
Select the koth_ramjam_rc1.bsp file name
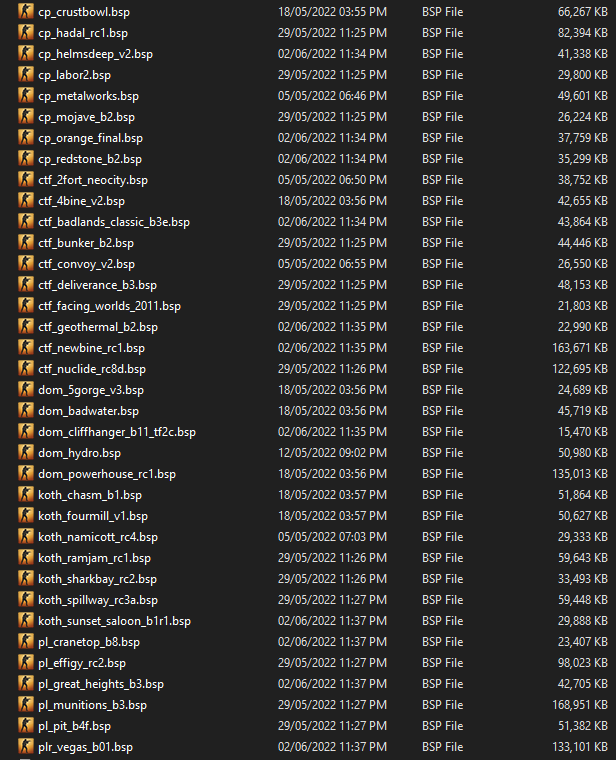[95, 558]
